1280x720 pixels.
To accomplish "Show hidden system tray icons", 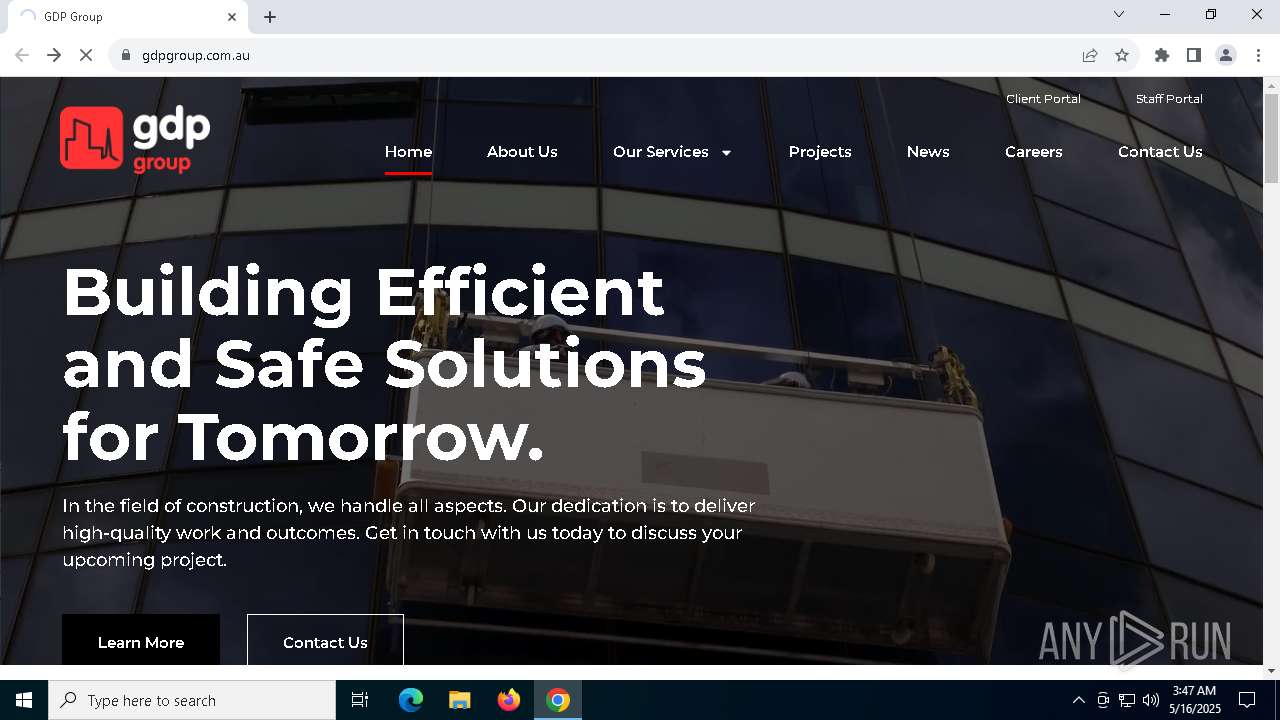I will click(x=1078, y=700).
